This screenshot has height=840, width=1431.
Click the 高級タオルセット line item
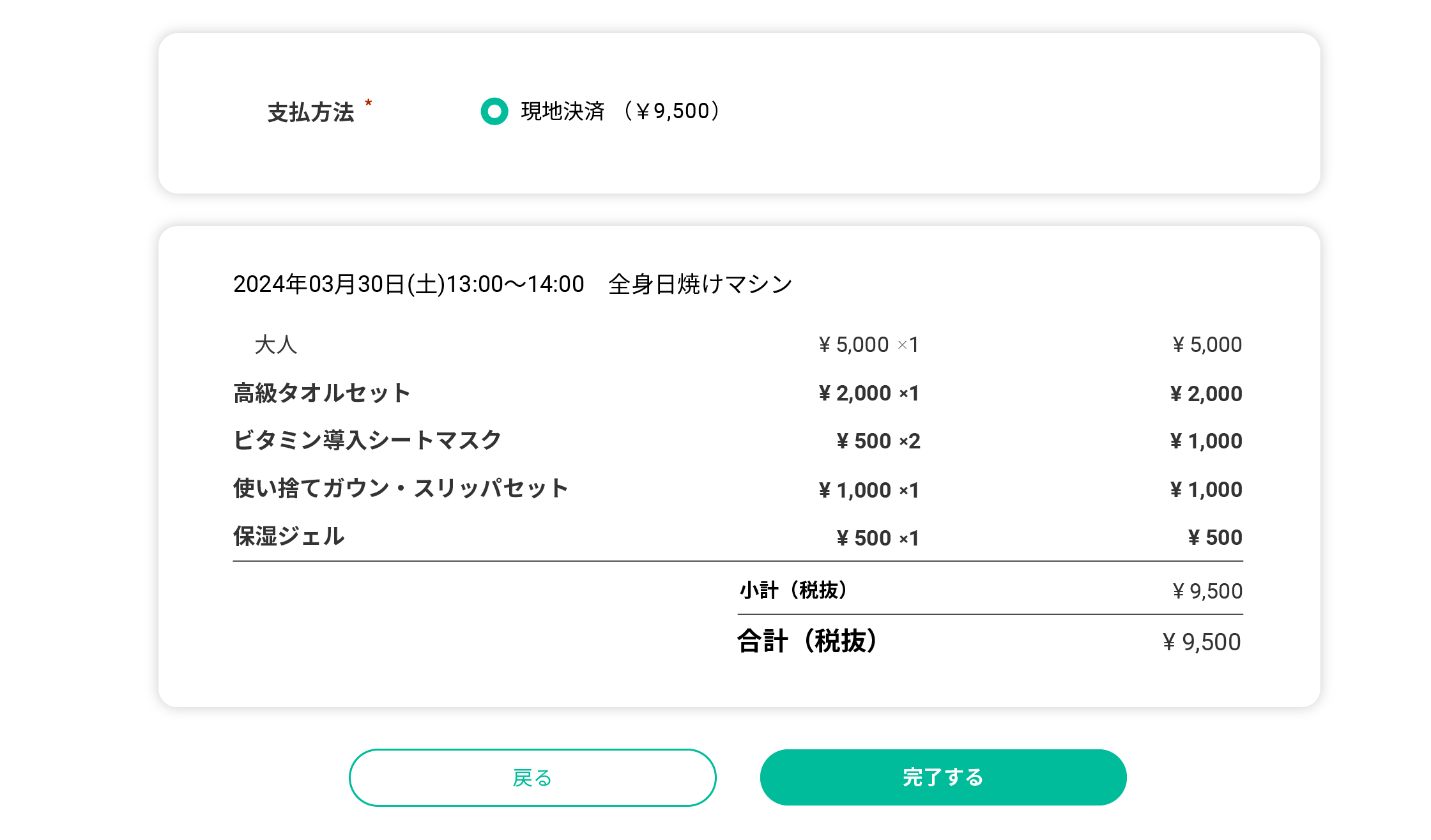tap(322, 393)
